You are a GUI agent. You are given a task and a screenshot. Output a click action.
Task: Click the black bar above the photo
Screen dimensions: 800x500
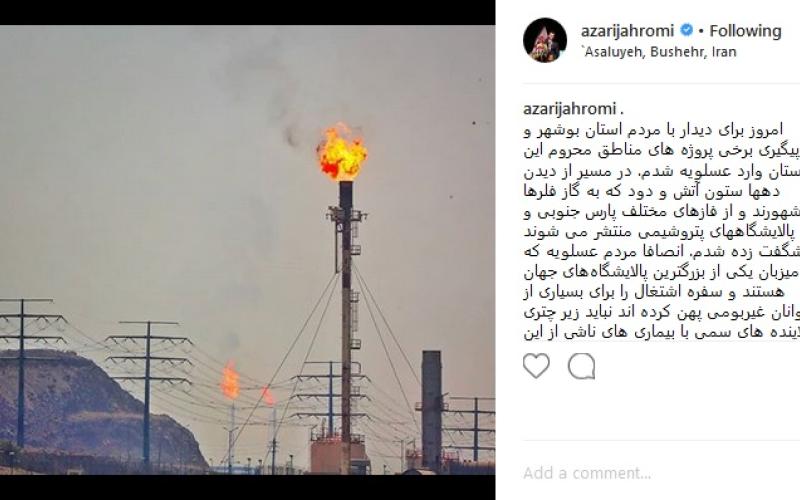point(247,12)
